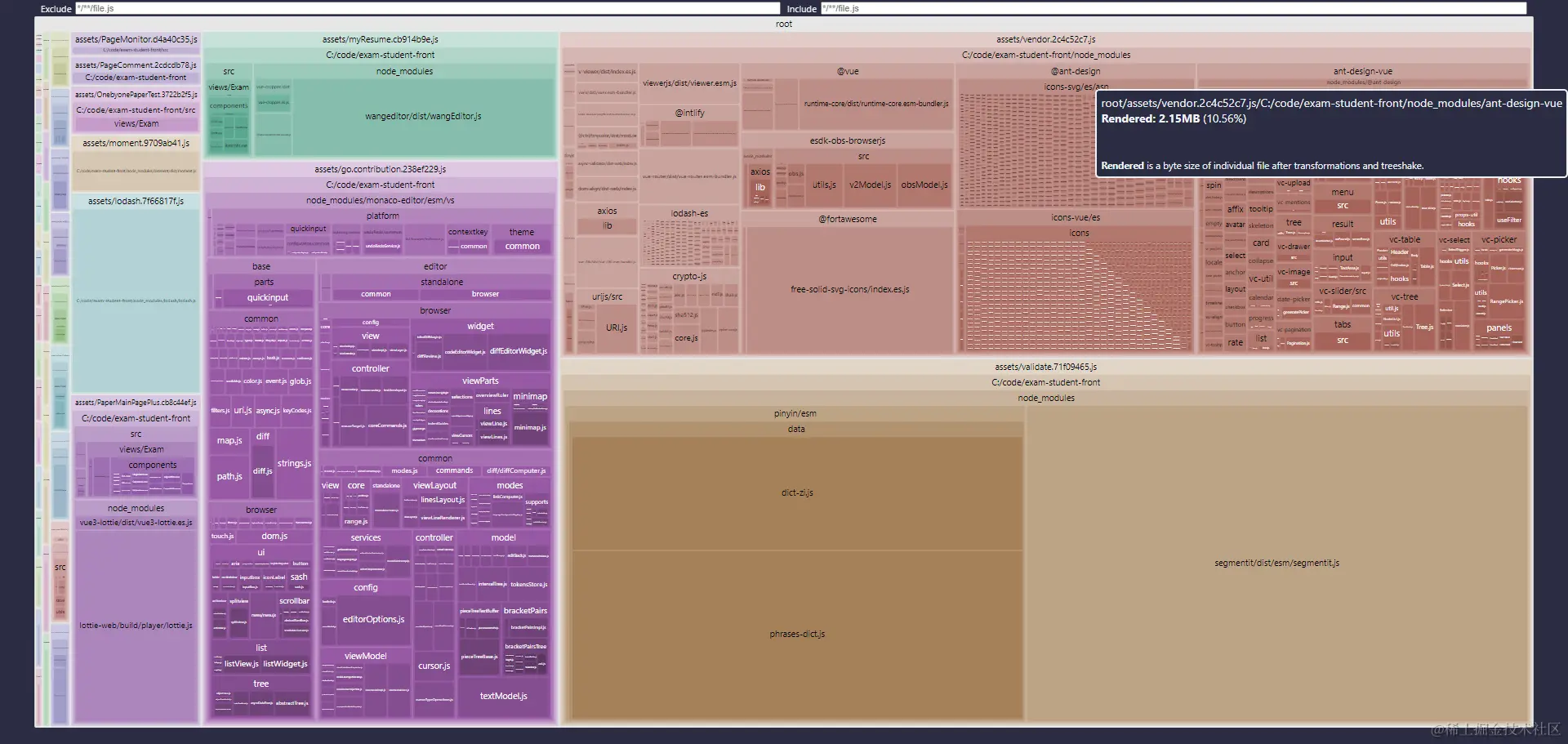The height and width of the screenshot is (744, 1568).
Task: Select the panels block in ant-design-vue
Action: coord(1499,327)
